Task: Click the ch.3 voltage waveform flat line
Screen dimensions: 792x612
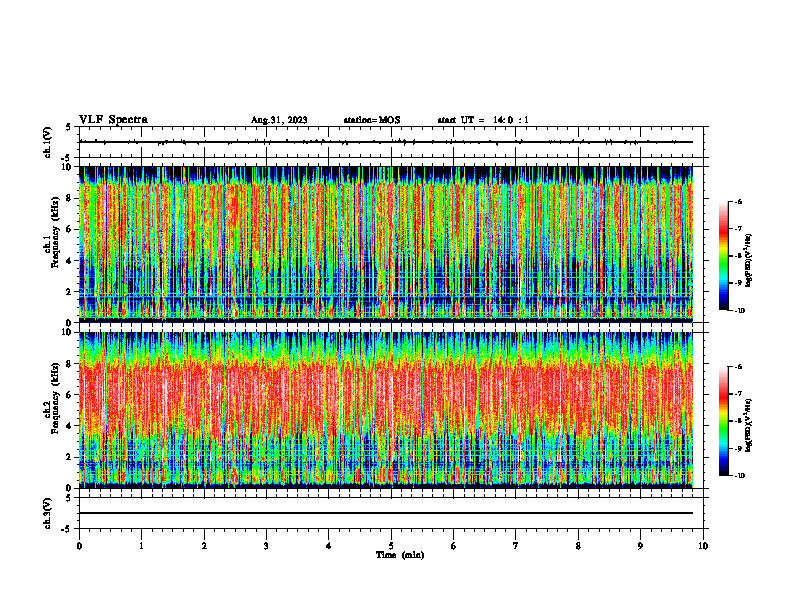Action: [385, 513]
